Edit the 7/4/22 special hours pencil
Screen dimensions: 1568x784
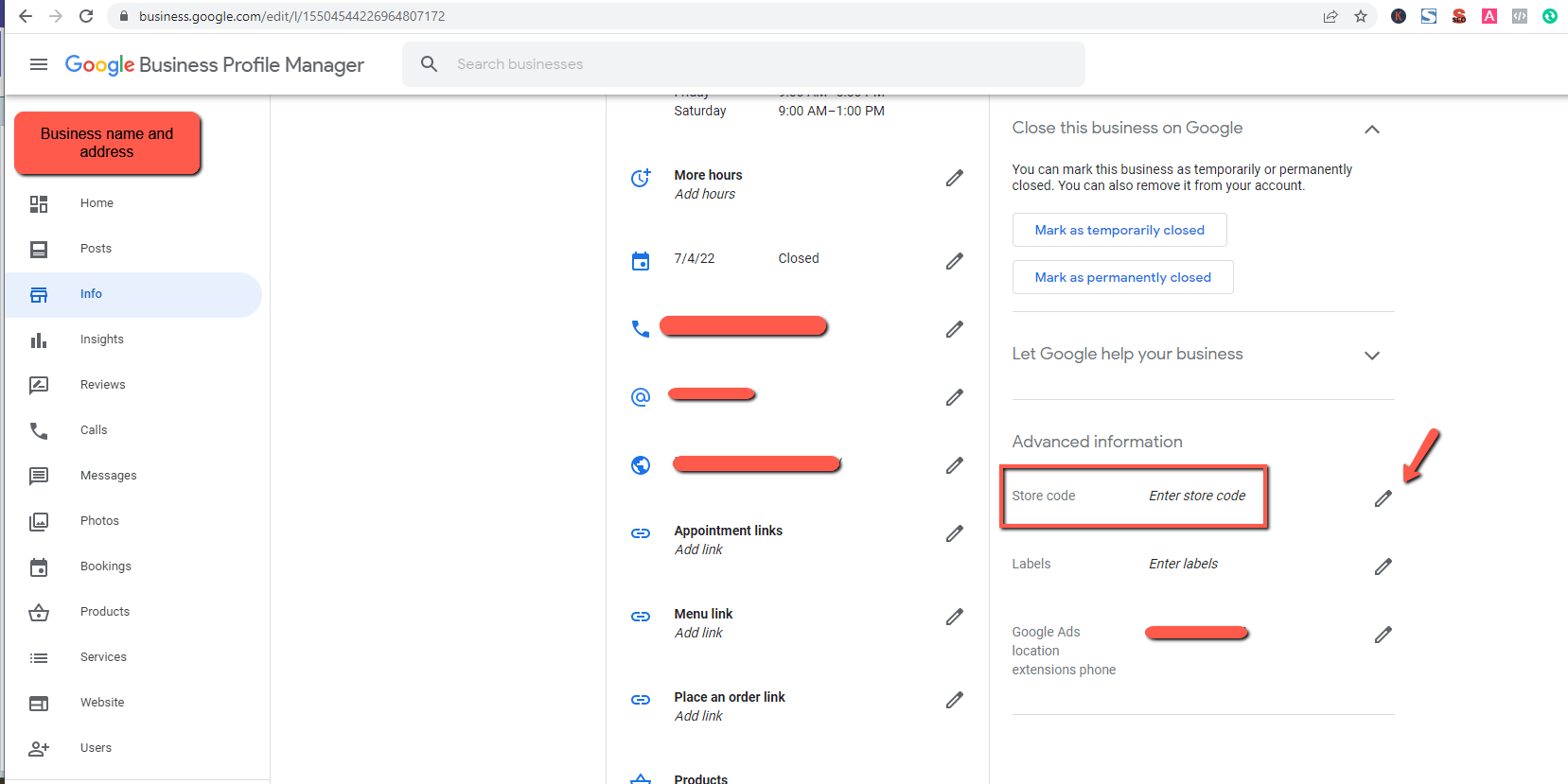pyautogui.click(x=955, y=261)
